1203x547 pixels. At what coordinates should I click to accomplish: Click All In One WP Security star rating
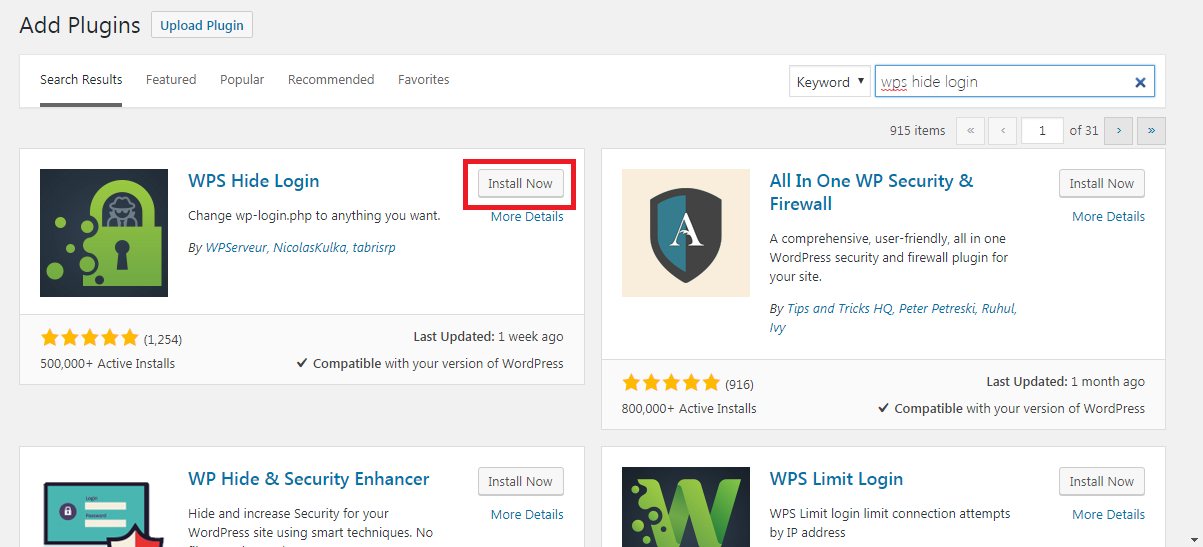671,383
